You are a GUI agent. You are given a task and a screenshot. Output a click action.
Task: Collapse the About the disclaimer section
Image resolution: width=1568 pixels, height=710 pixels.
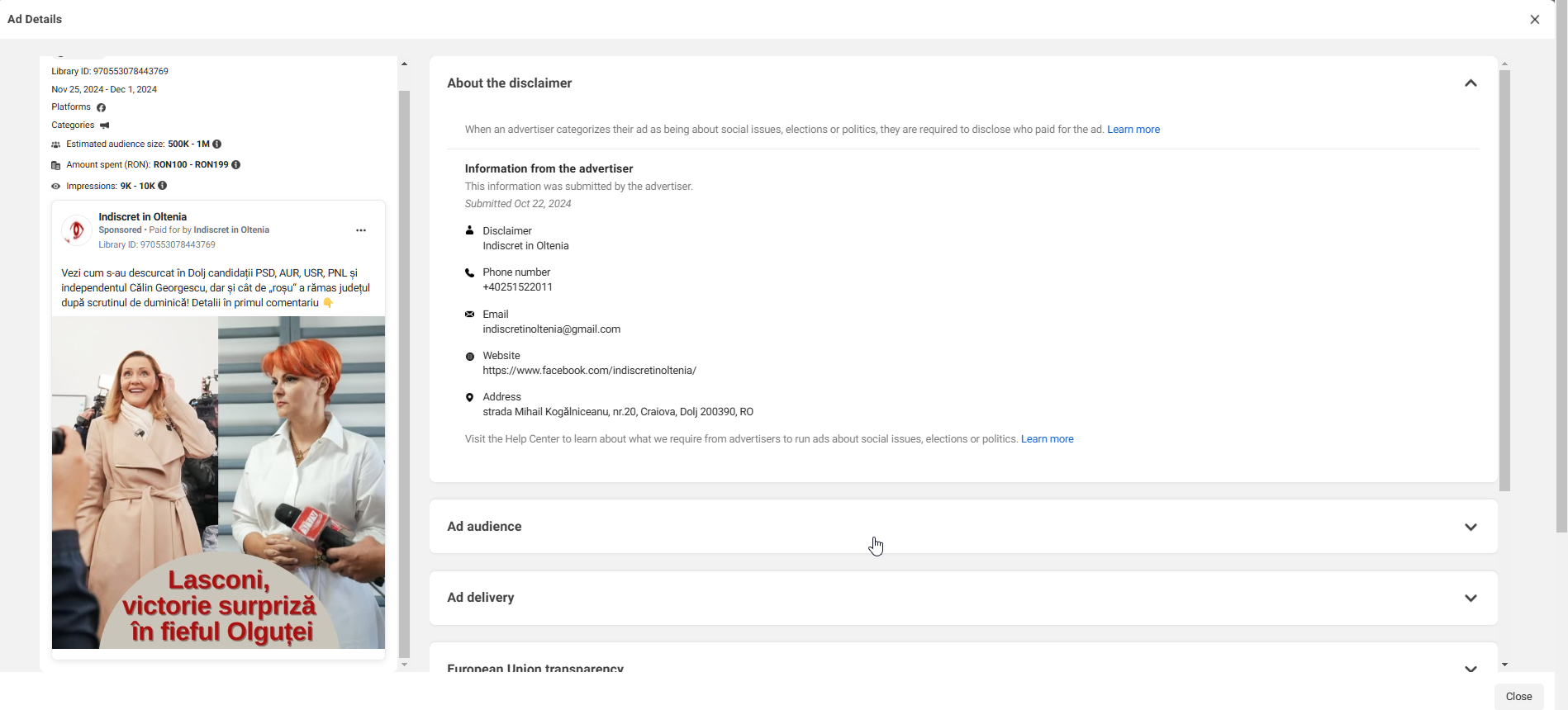click(x=1470, y=83)
